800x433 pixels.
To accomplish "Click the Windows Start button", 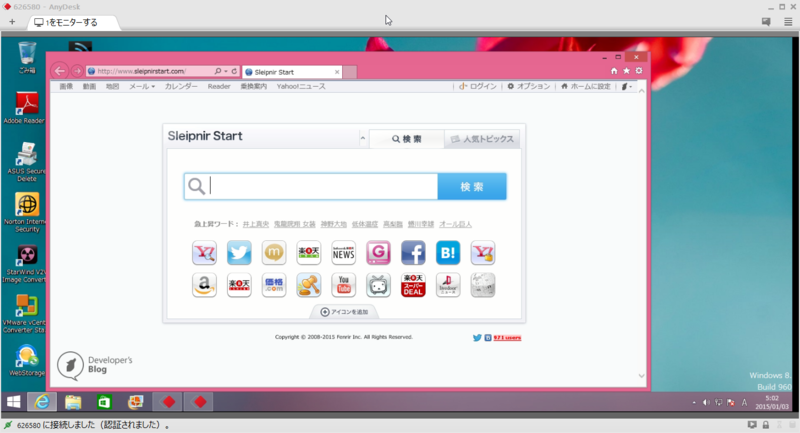I will click(x=13, y=402).
